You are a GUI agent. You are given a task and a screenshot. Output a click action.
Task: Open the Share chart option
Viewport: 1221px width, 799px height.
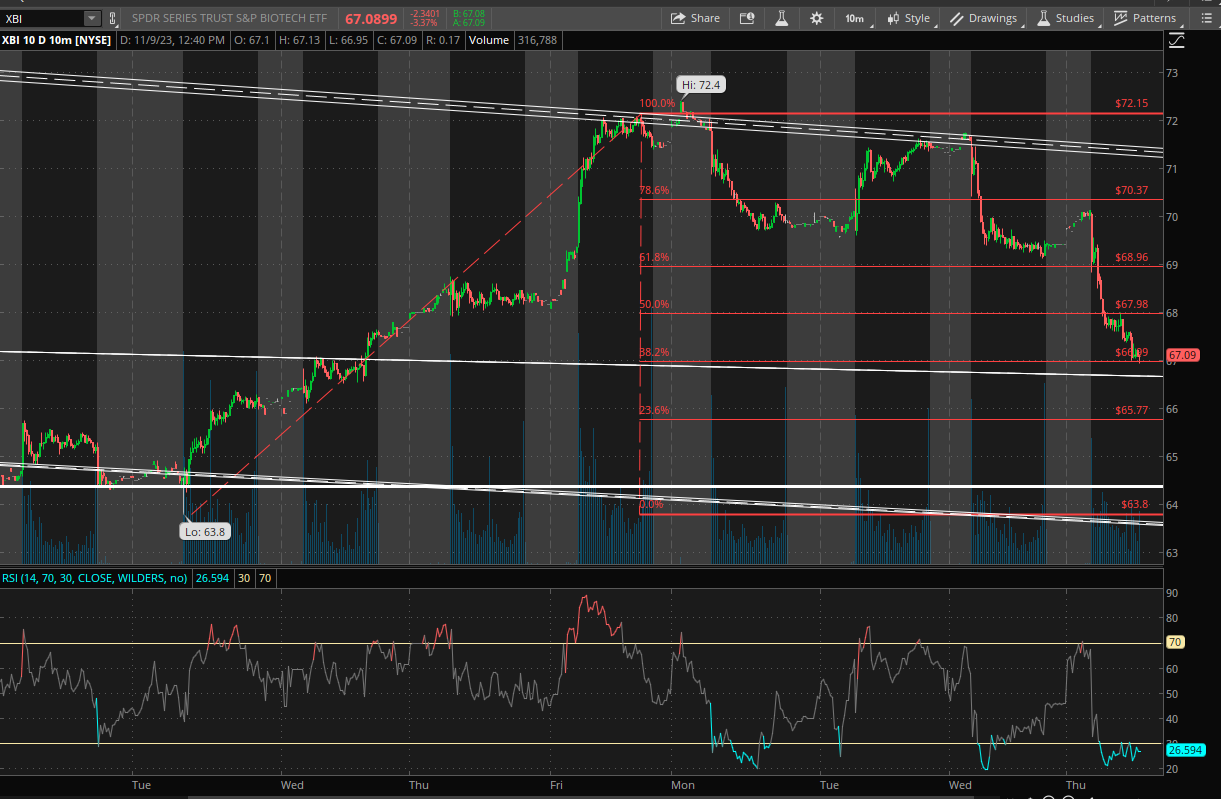click(695, 18)
